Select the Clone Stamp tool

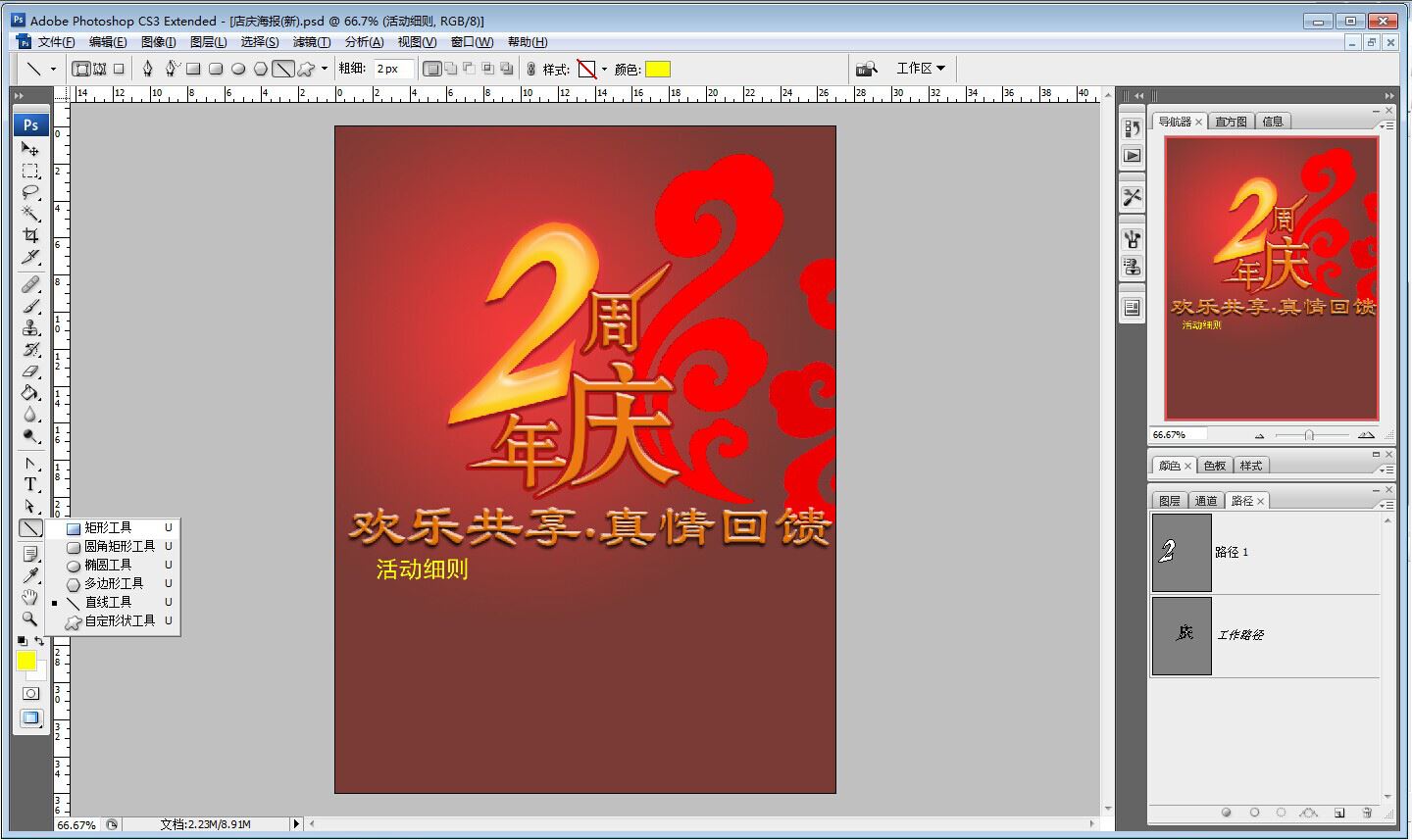click(30, 327)
